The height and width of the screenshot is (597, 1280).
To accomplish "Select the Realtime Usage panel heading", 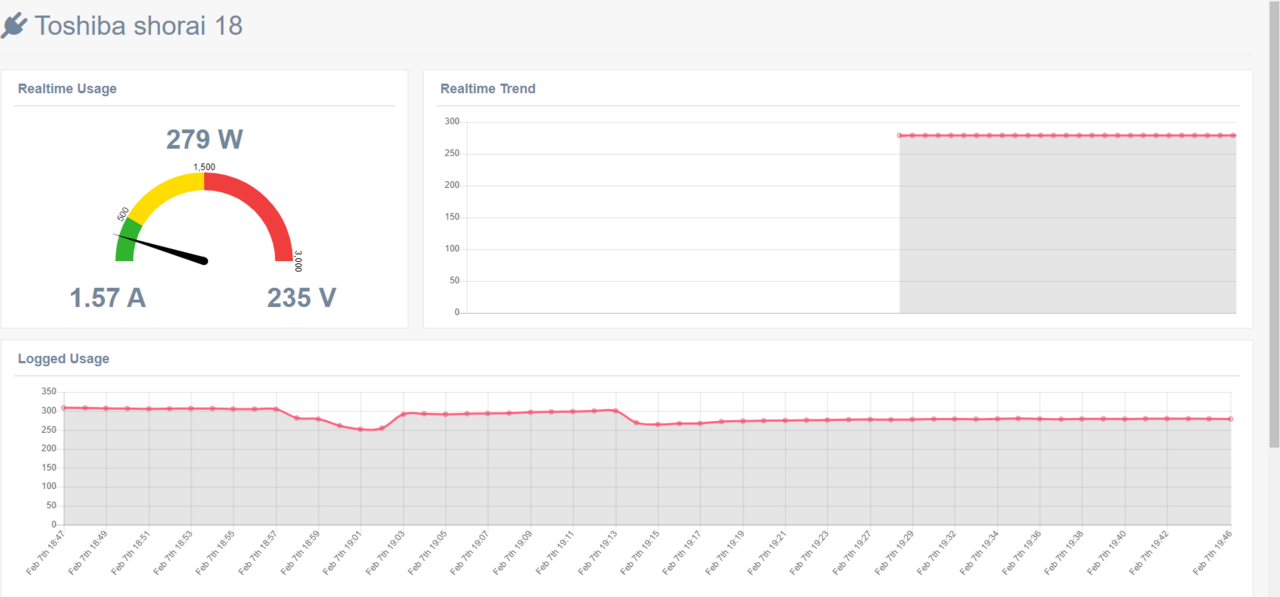I will click(67, 88).
